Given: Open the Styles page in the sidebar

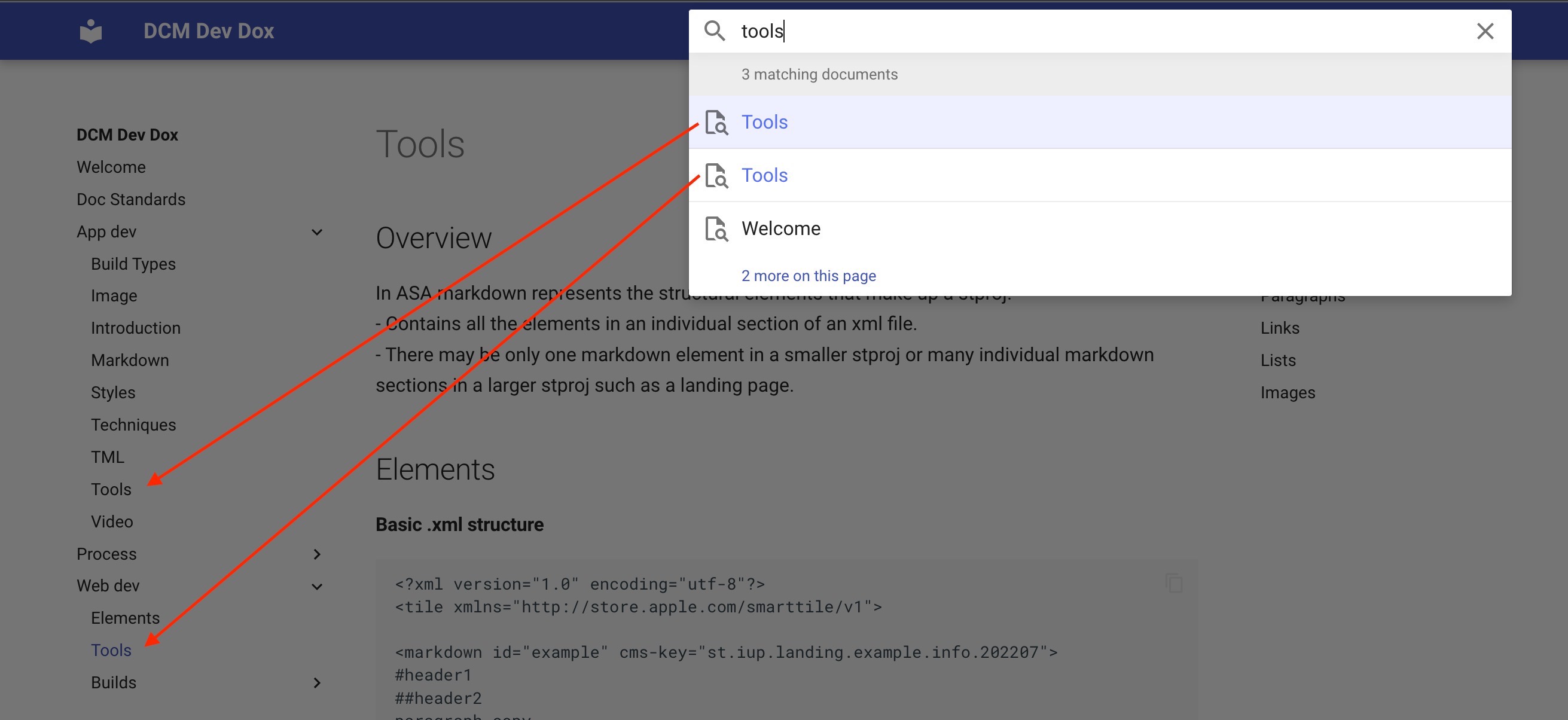Looking at the screenshot, I should point(113,392).
